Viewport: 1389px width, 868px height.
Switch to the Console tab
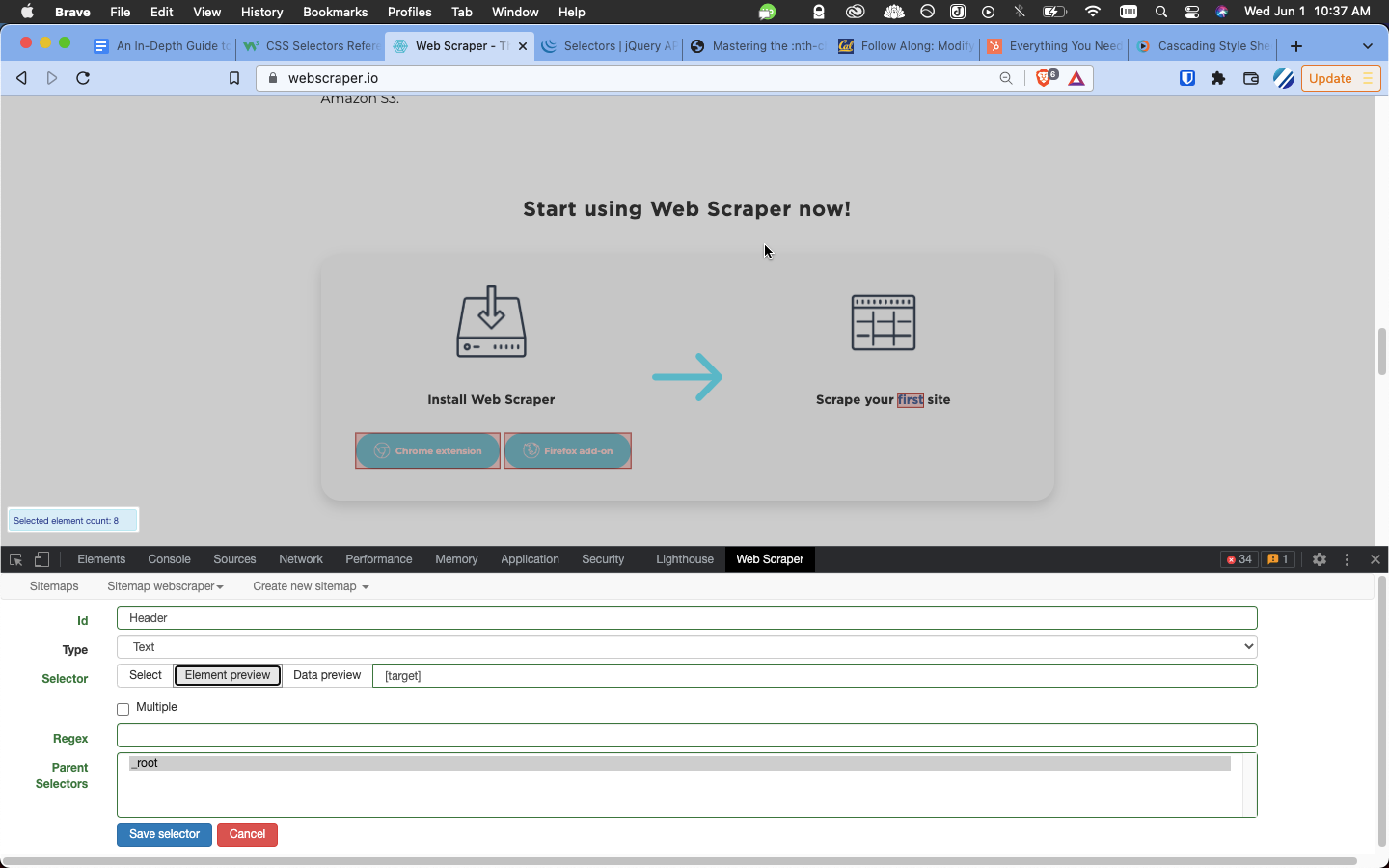(x=169, y=559)
